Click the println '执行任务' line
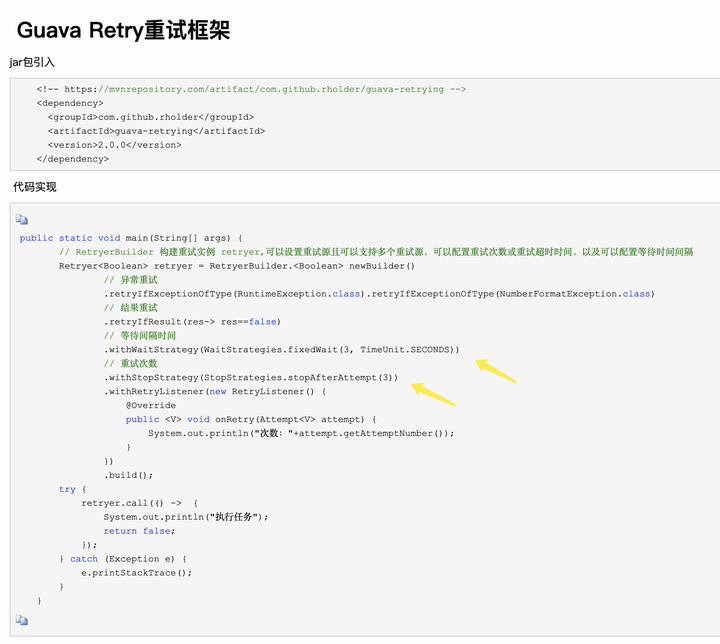 point(186,517)
